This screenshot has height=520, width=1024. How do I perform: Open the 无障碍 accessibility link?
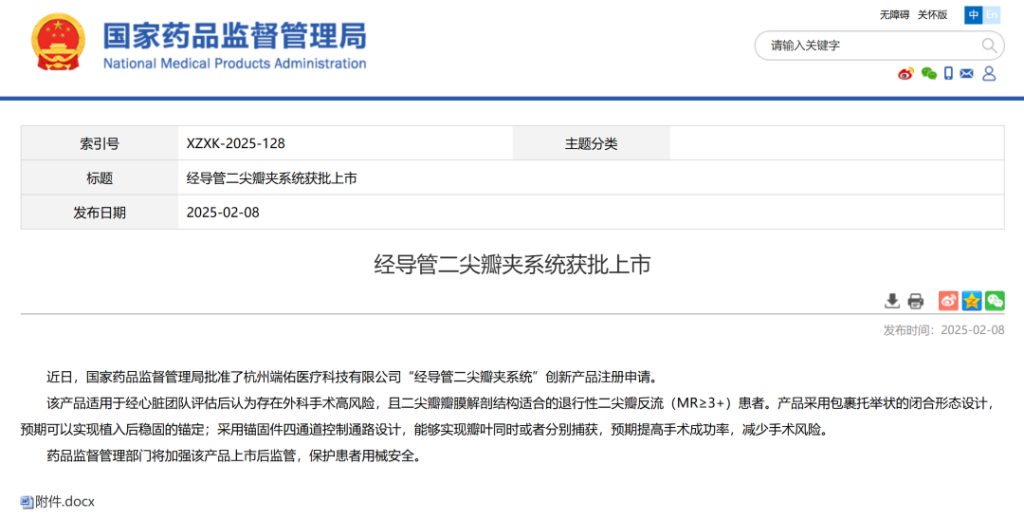click(894, 14)
